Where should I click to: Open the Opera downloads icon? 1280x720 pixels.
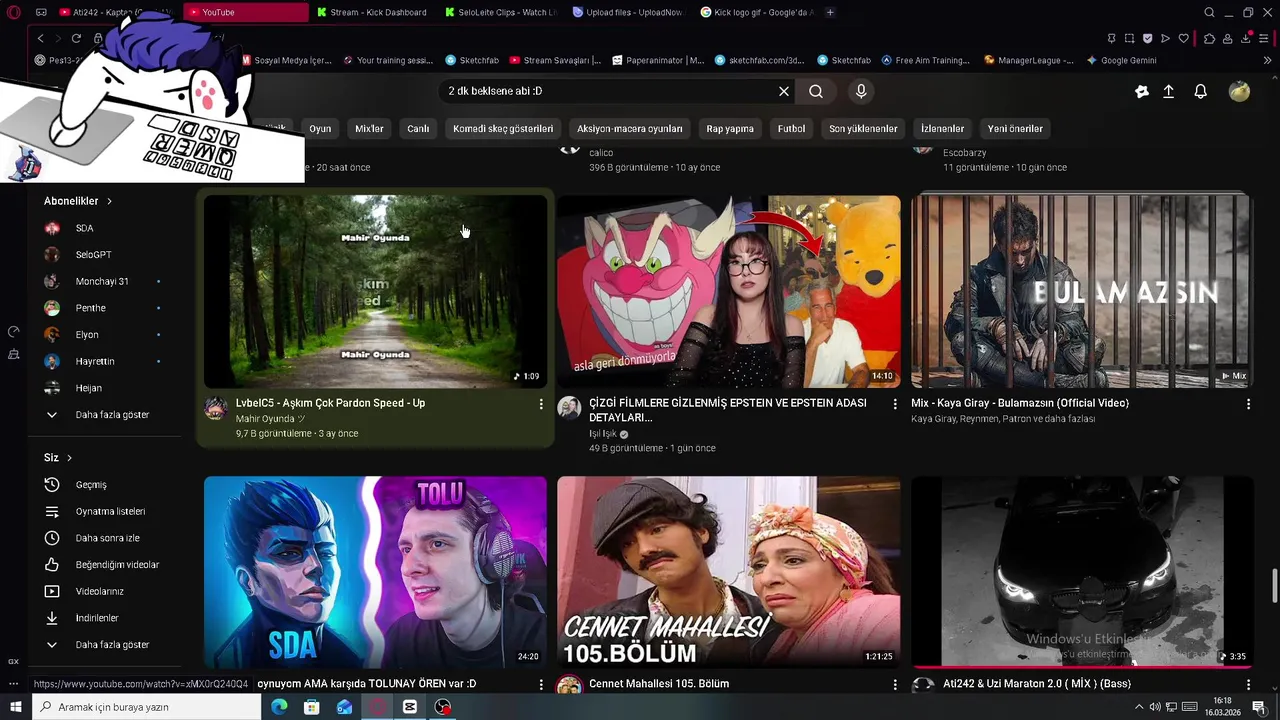1246,38
